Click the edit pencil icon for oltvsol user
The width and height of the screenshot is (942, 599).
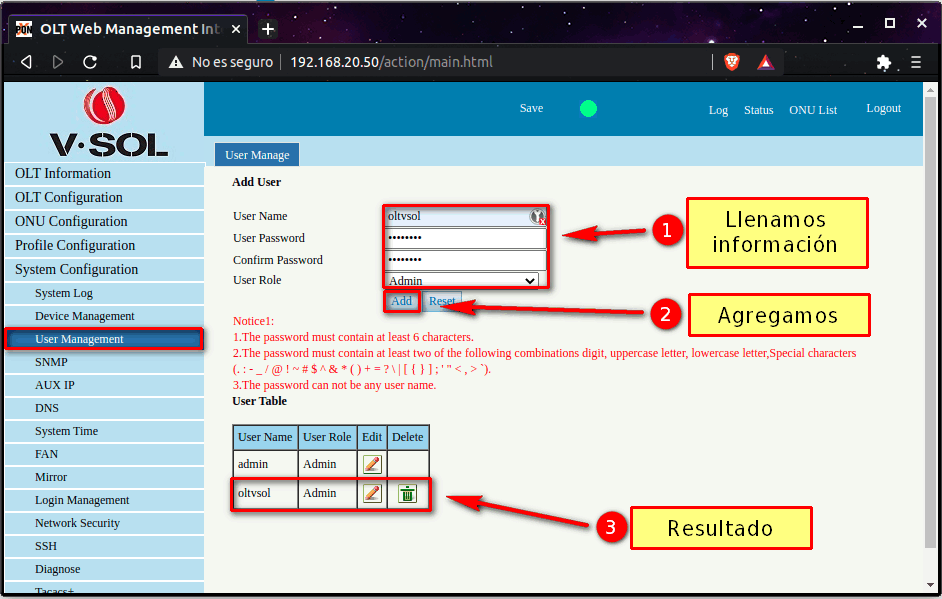click(372, 493)
